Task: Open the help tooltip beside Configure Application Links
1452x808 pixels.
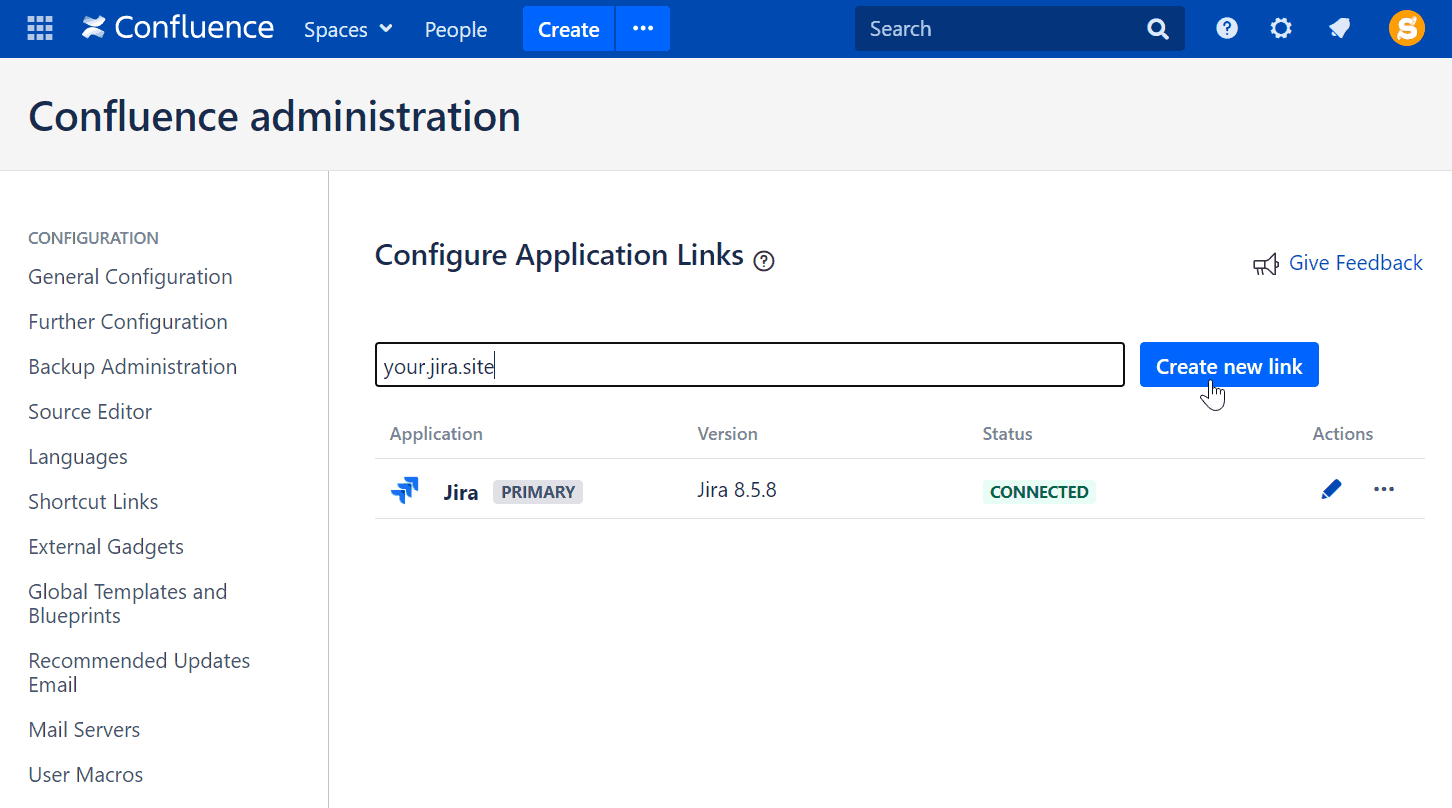Action: pos(763,260)
